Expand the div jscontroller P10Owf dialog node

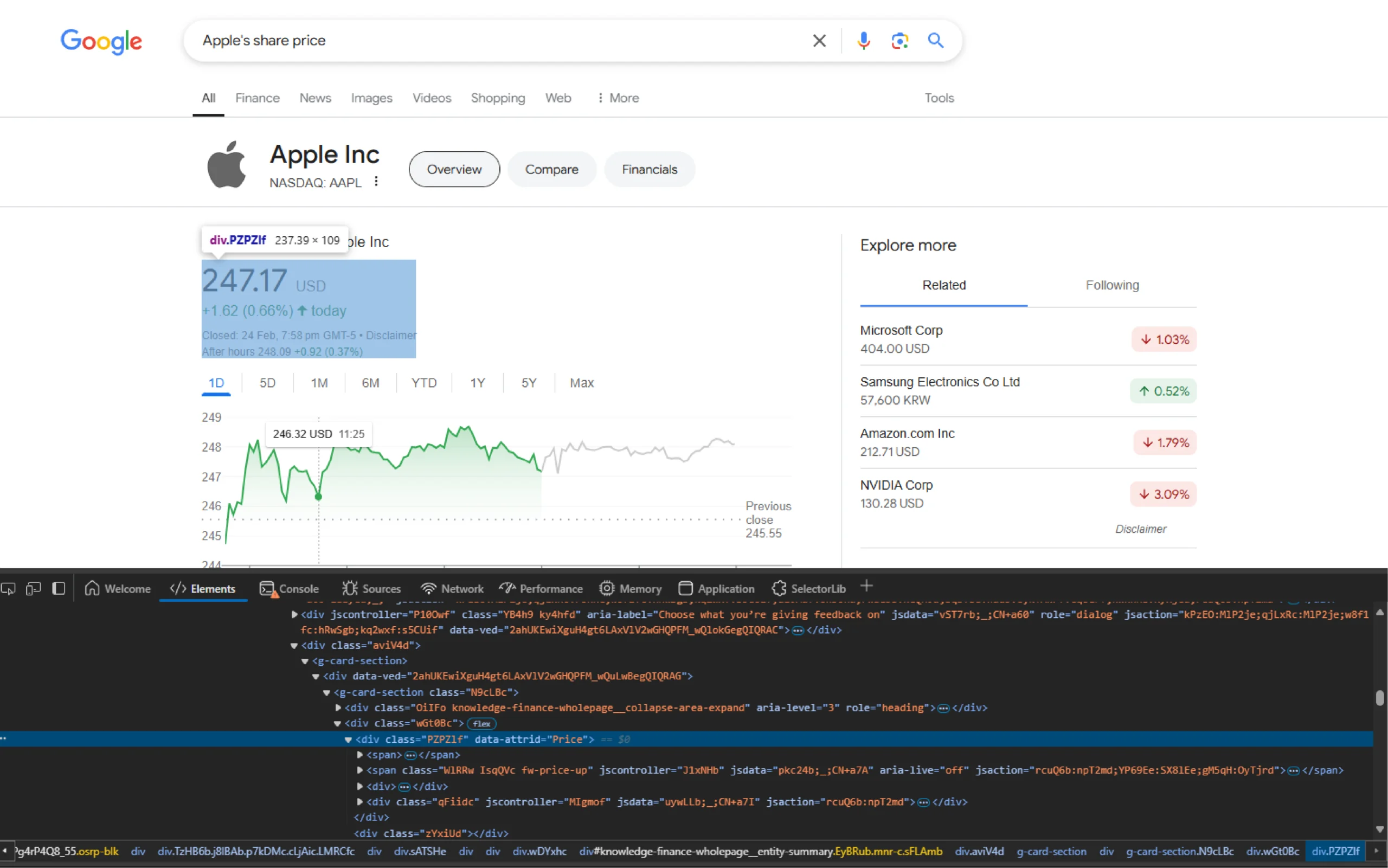(294, 614)
